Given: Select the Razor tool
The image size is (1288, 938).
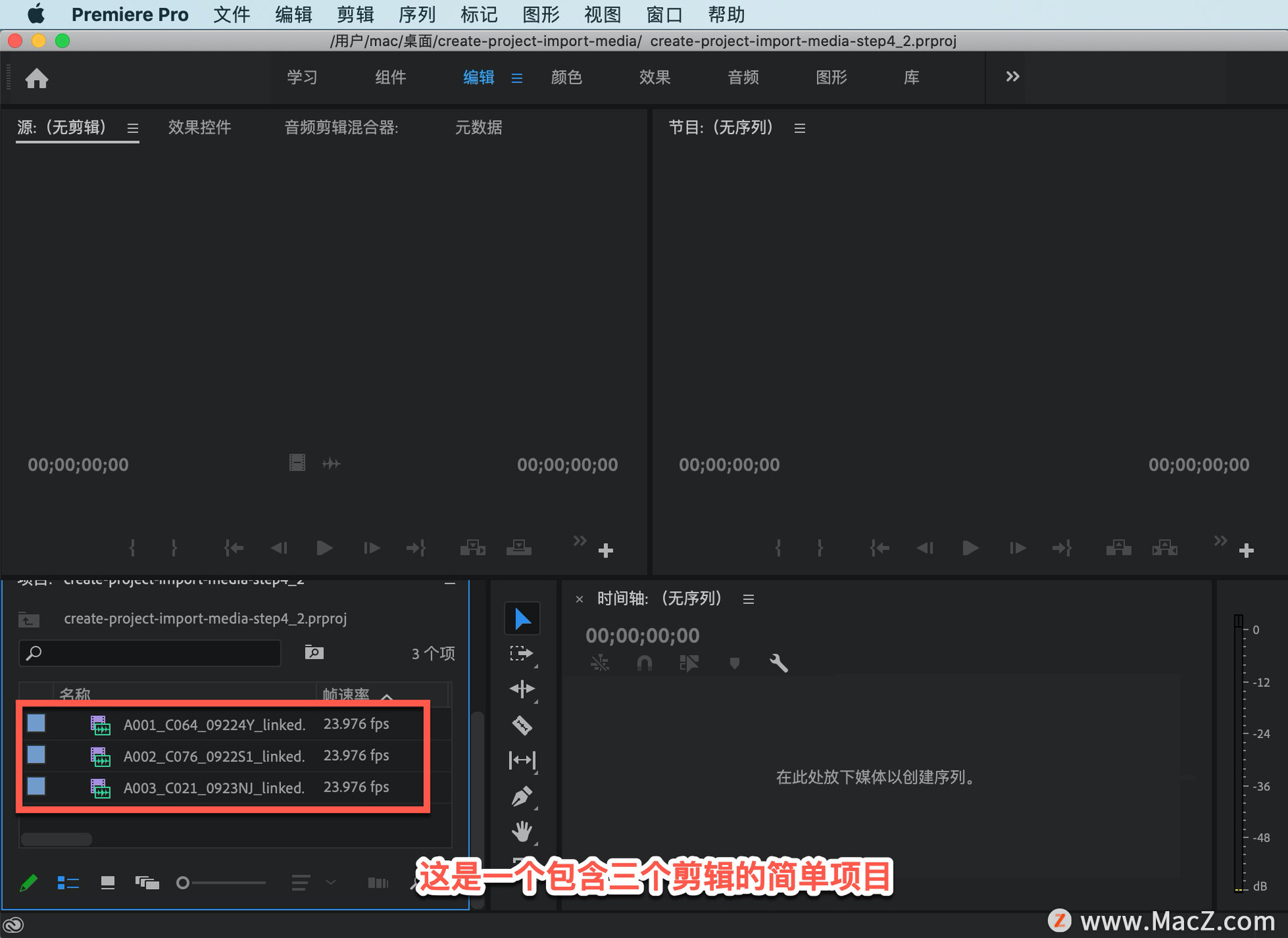Looking at the screenshot, I should [522, 725].
